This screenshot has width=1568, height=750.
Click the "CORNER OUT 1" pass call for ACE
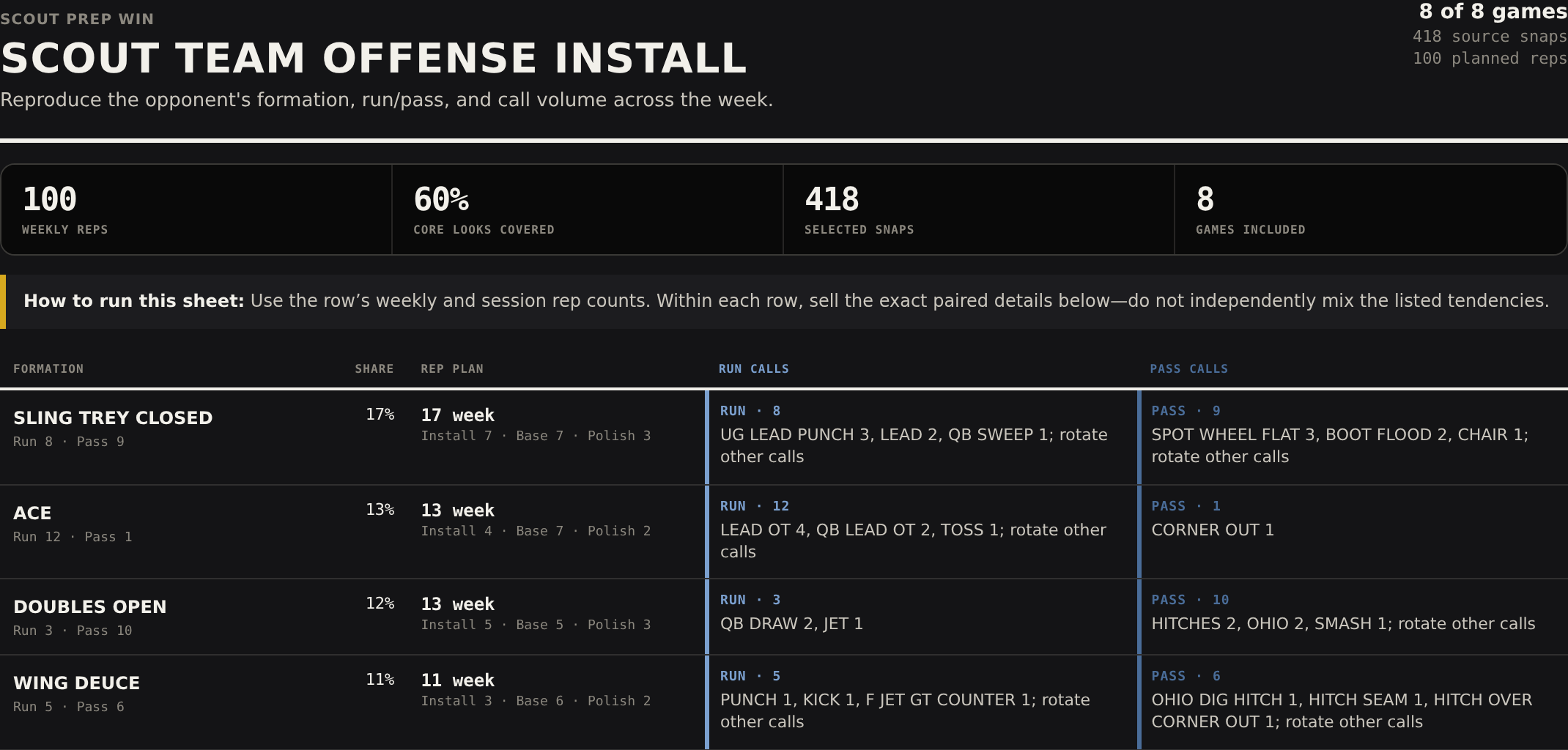click(x=1213, y=530)
